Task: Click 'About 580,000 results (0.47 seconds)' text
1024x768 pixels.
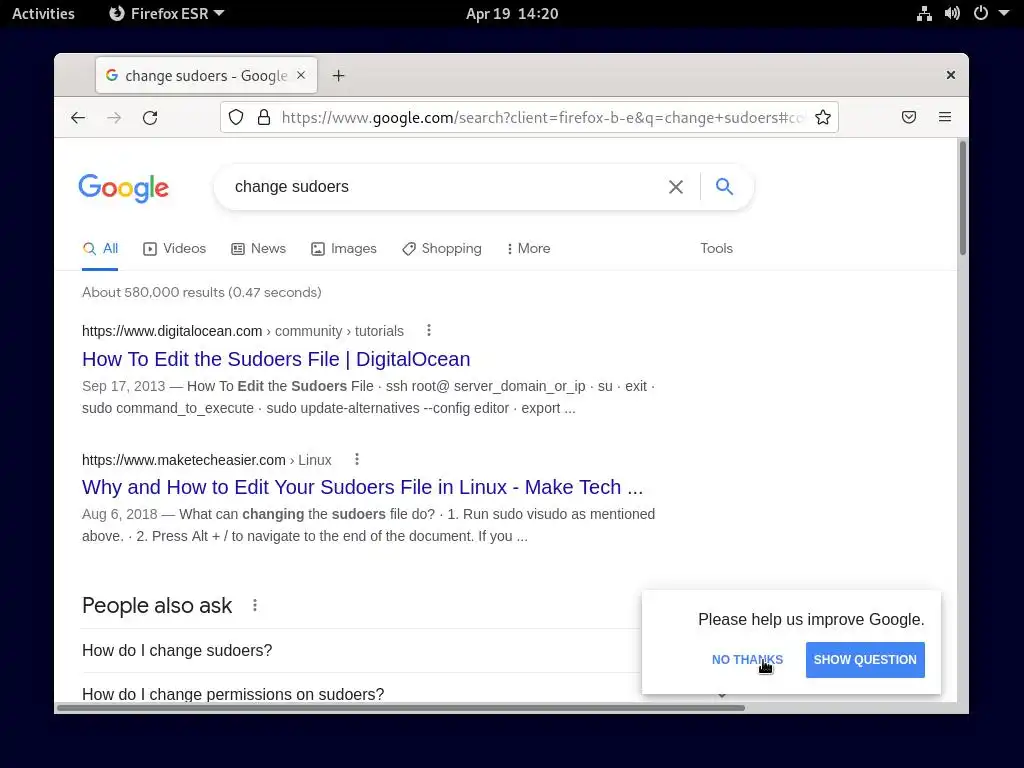Action: (x=202, y=293)
